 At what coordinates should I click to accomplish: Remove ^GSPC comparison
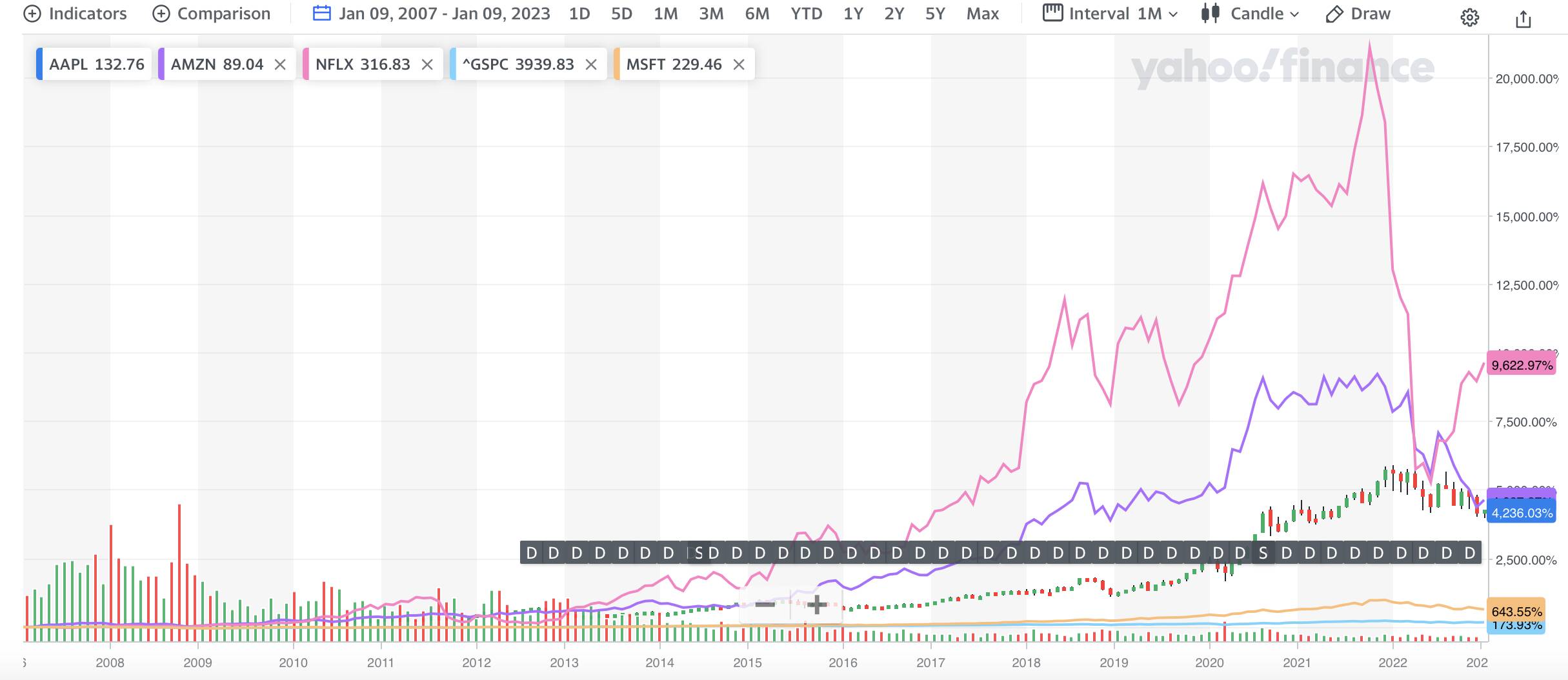(591, 65)
